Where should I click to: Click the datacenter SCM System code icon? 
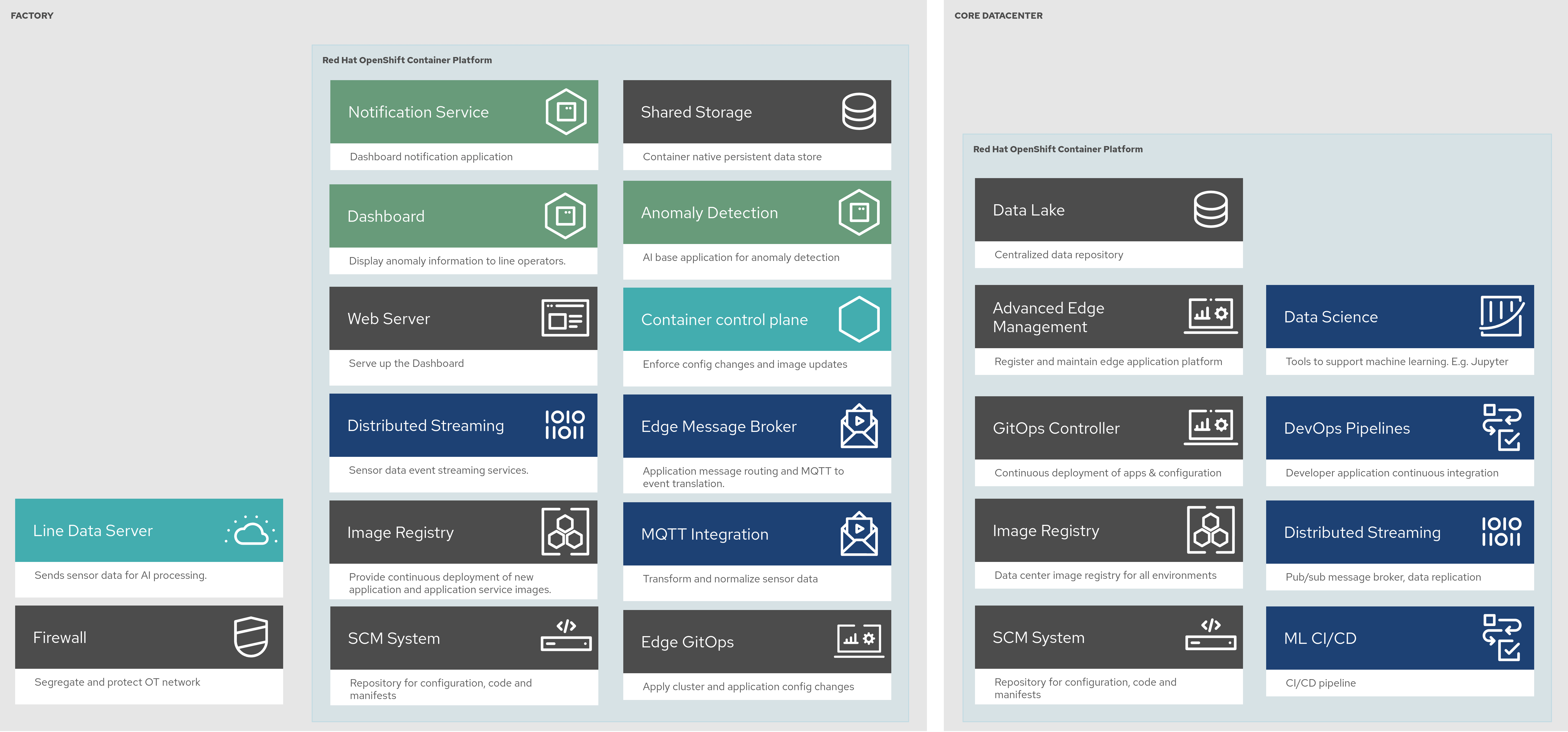(1210, 635)
